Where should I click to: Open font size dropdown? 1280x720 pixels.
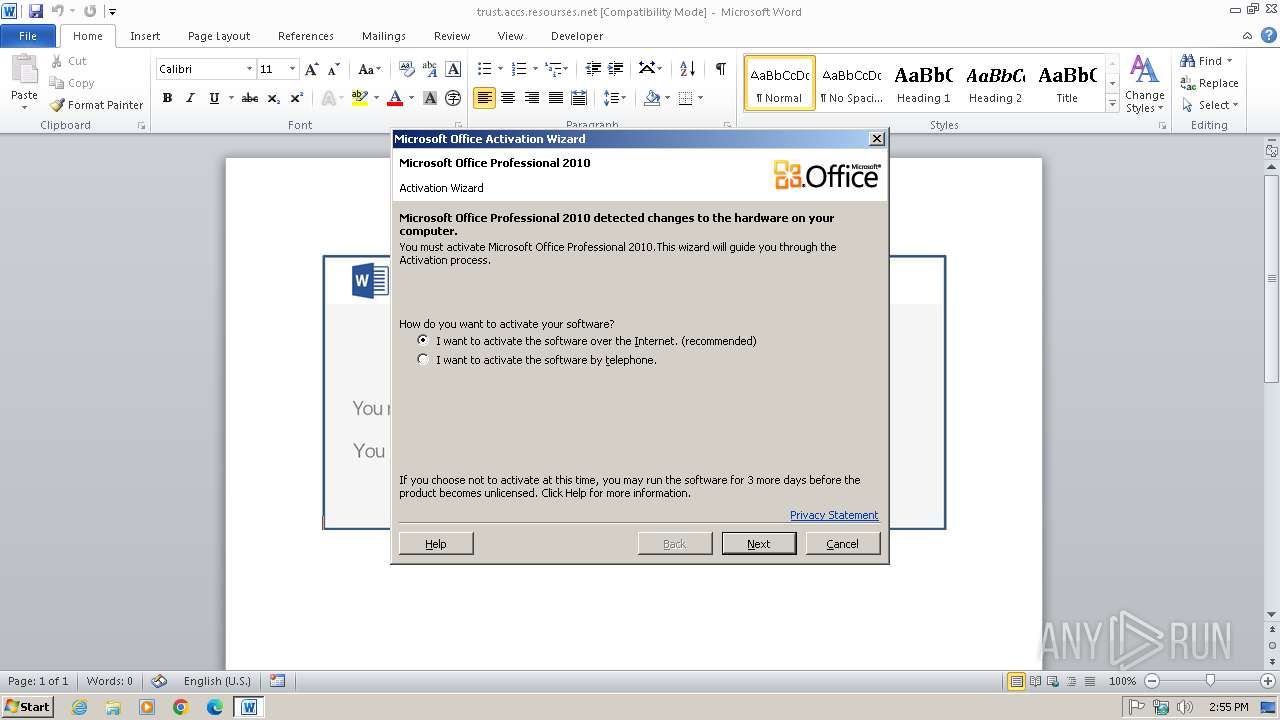point(292,69)
